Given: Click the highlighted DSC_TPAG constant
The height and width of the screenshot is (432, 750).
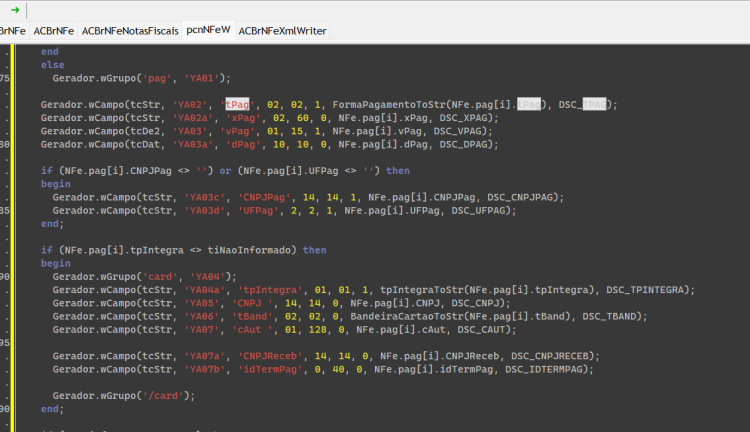Looking at the screenshot, I should pos(585,104).
